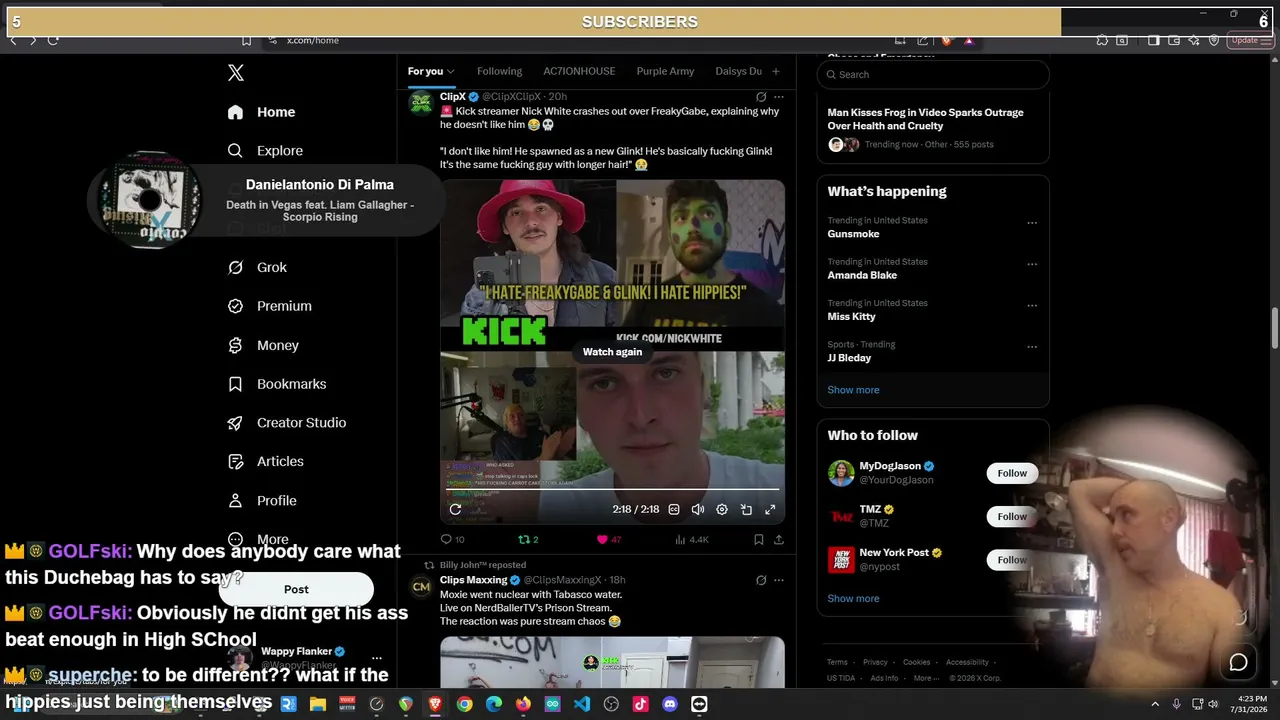Screen dimensions: 1280x720
Task: View analytics for the ClipX post
Action: tap(691, 540)
